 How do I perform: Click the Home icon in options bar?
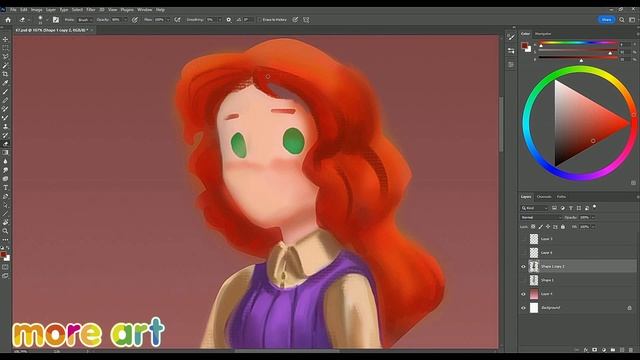(x=8, y=20)
